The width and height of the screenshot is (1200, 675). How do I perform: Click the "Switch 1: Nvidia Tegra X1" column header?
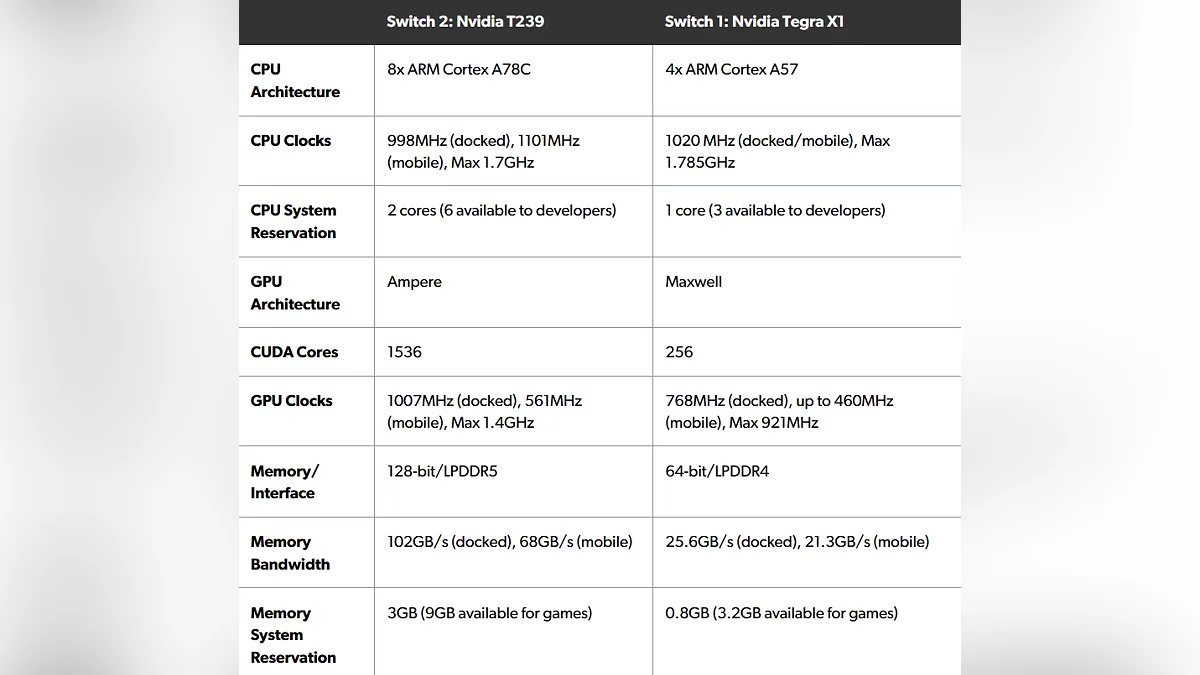pyautogui.click(x=754, y=21)
